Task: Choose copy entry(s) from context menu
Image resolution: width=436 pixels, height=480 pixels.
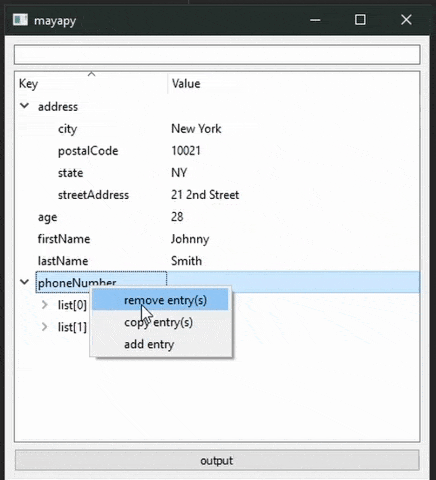Action: click(x=160, y=322)
